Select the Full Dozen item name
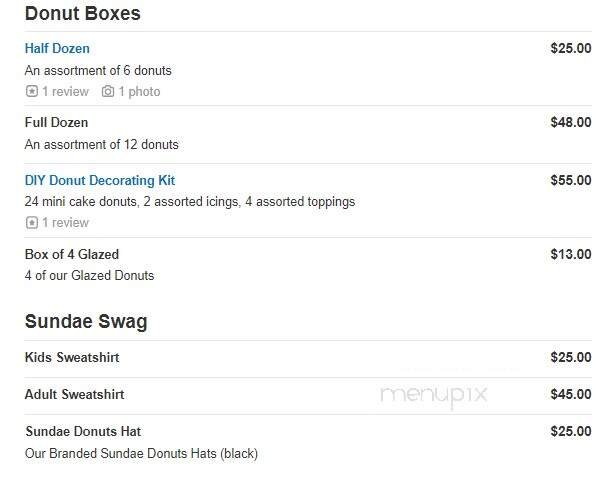Viewport: 613px width, 477px height. click(56, 123)
